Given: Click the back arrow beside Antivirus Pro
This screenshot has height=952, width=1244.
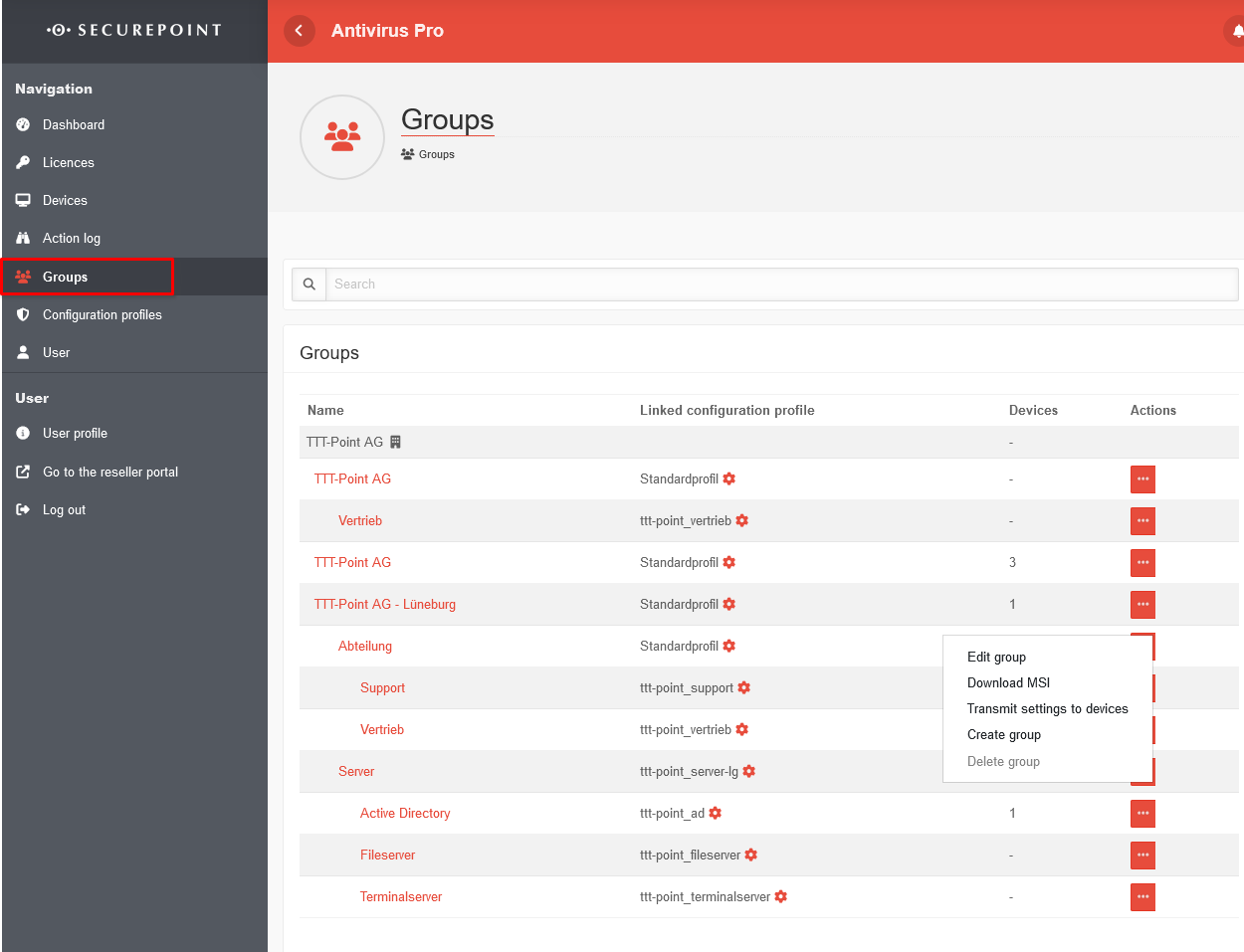Looking at the screenshot, I should [299, 31].
